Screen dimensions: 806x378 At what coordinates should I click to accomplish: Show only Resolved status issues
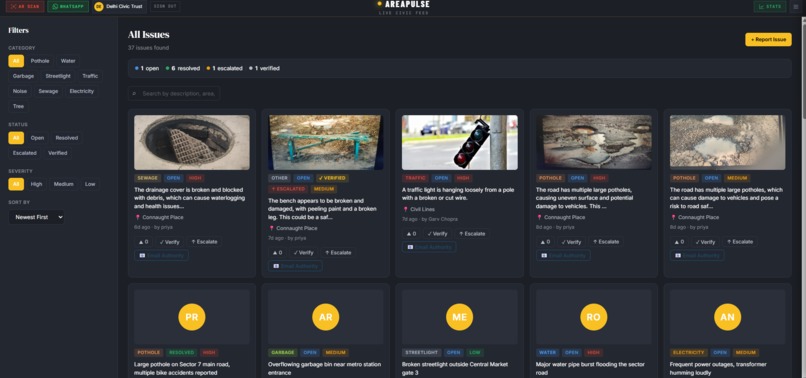pos(67,138)
